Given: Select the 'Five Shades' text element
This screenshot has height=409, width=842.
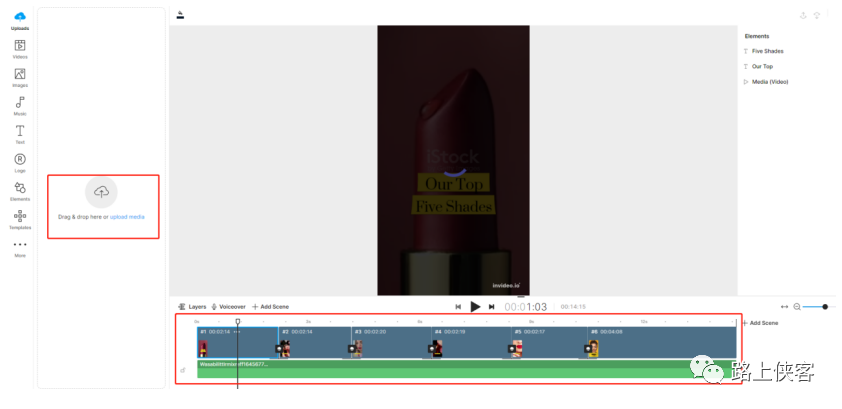Looking at the screenshot, I should [x=767, y=51].
